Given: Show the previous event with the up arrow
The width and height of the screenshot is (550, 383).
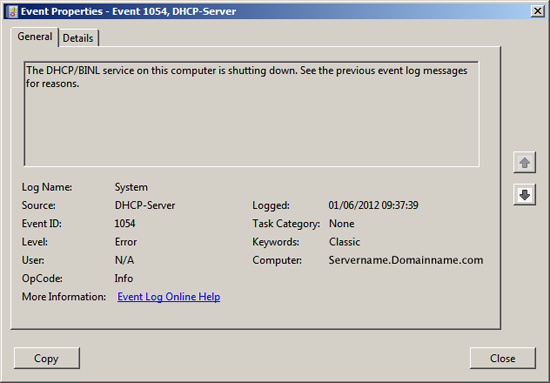Looking at the screenshot, I should pyautogui.click(x=524, y=162).
